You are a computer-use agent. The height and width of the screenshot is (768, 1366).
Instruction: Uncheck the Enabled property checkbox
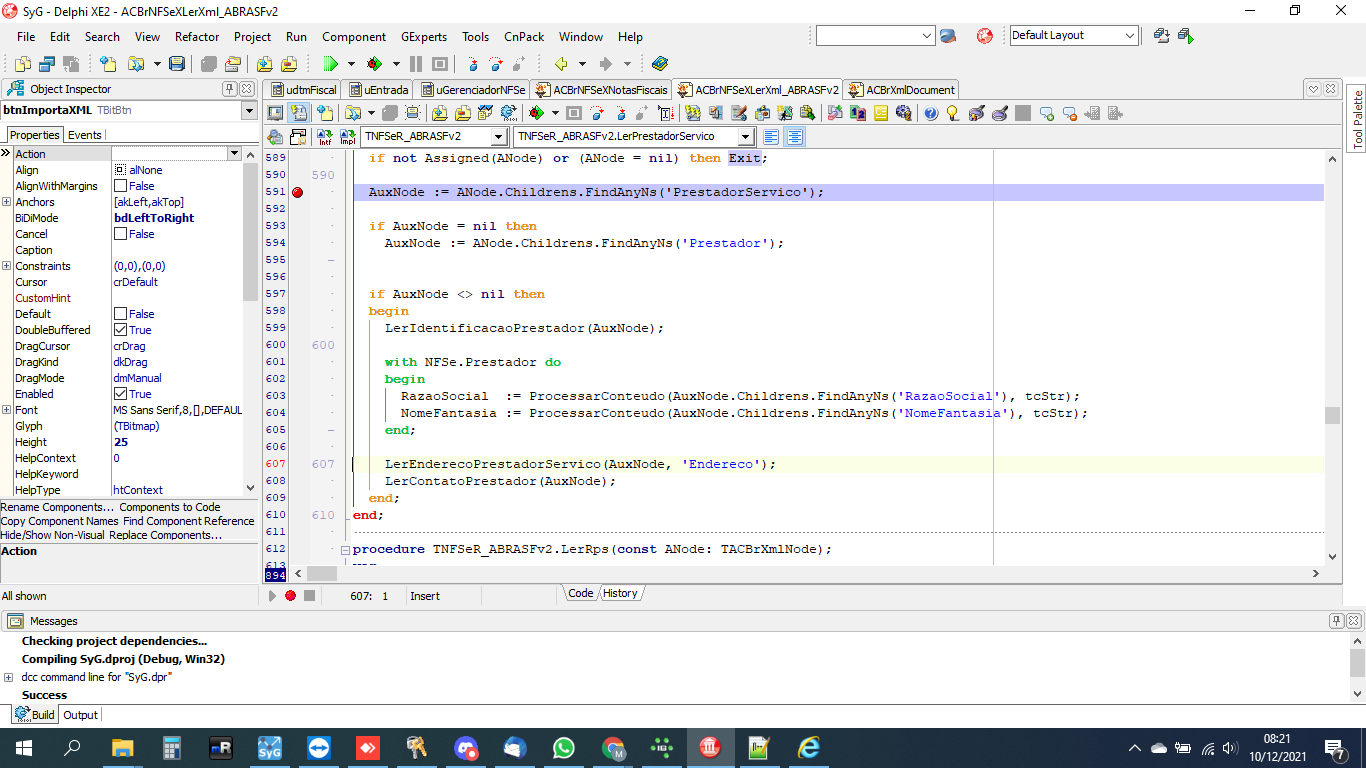click(x=120, y=394)
